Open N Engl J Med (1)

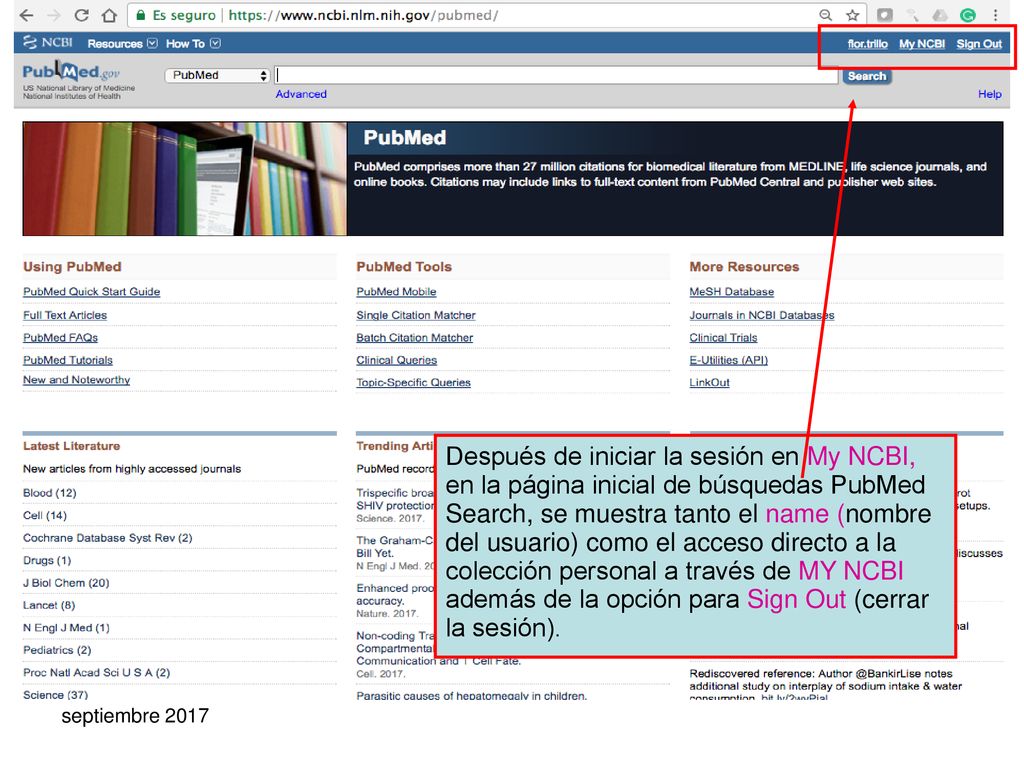tap(66, 628)
